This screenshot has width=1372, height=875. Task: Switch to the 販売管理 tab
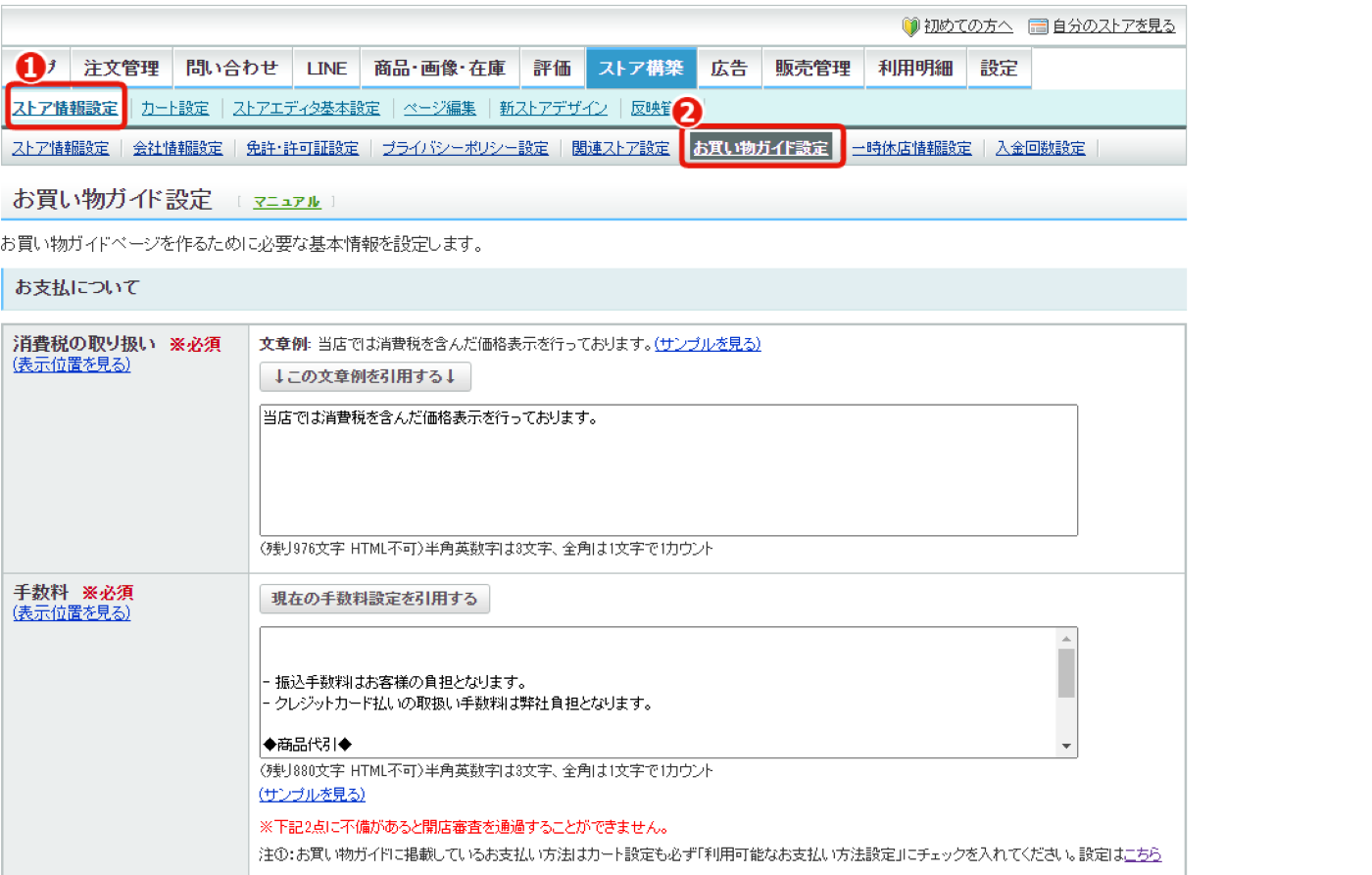click(x=813, y=69)
